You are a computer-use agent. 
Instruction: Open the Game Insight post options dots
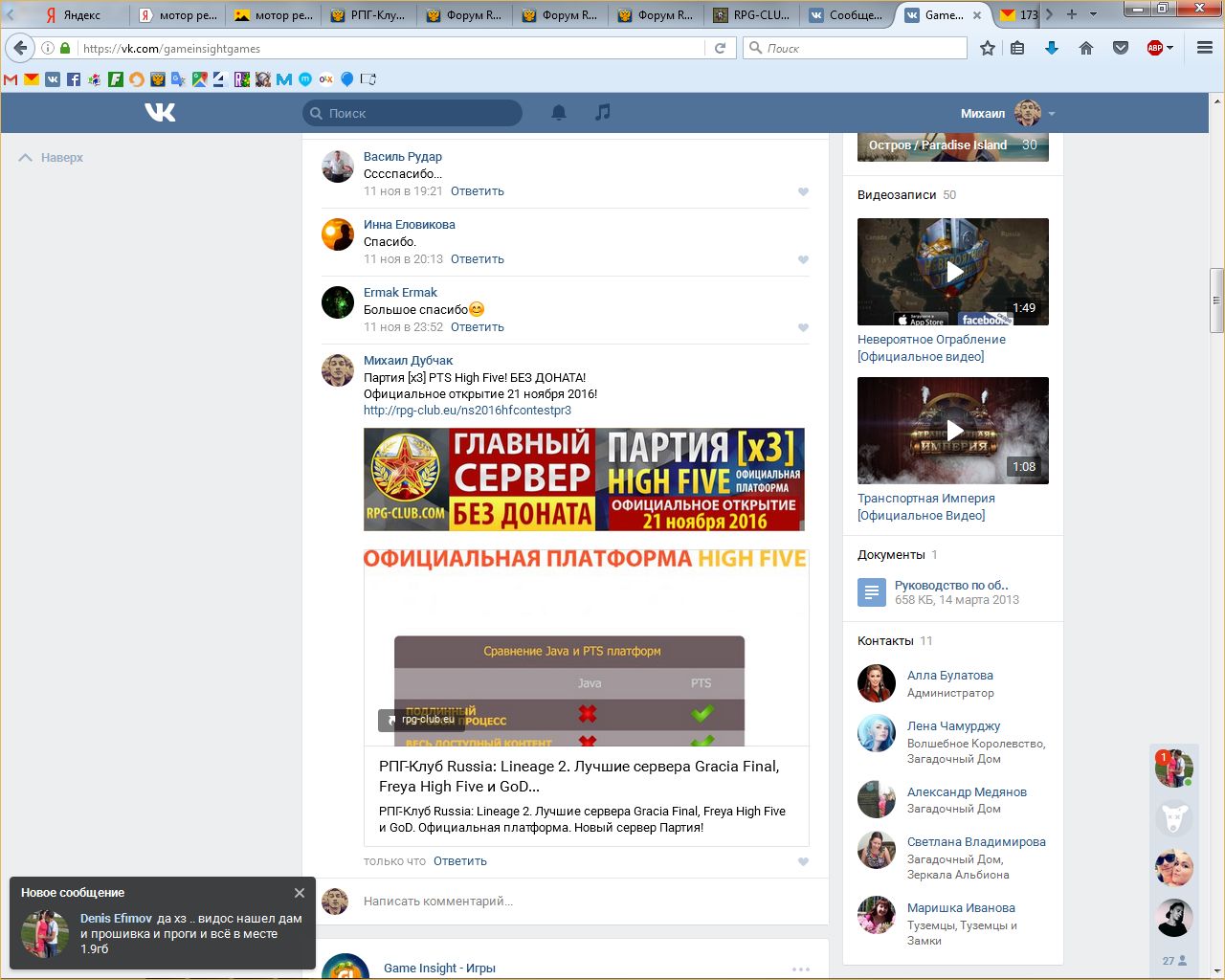tap(801, 969)
